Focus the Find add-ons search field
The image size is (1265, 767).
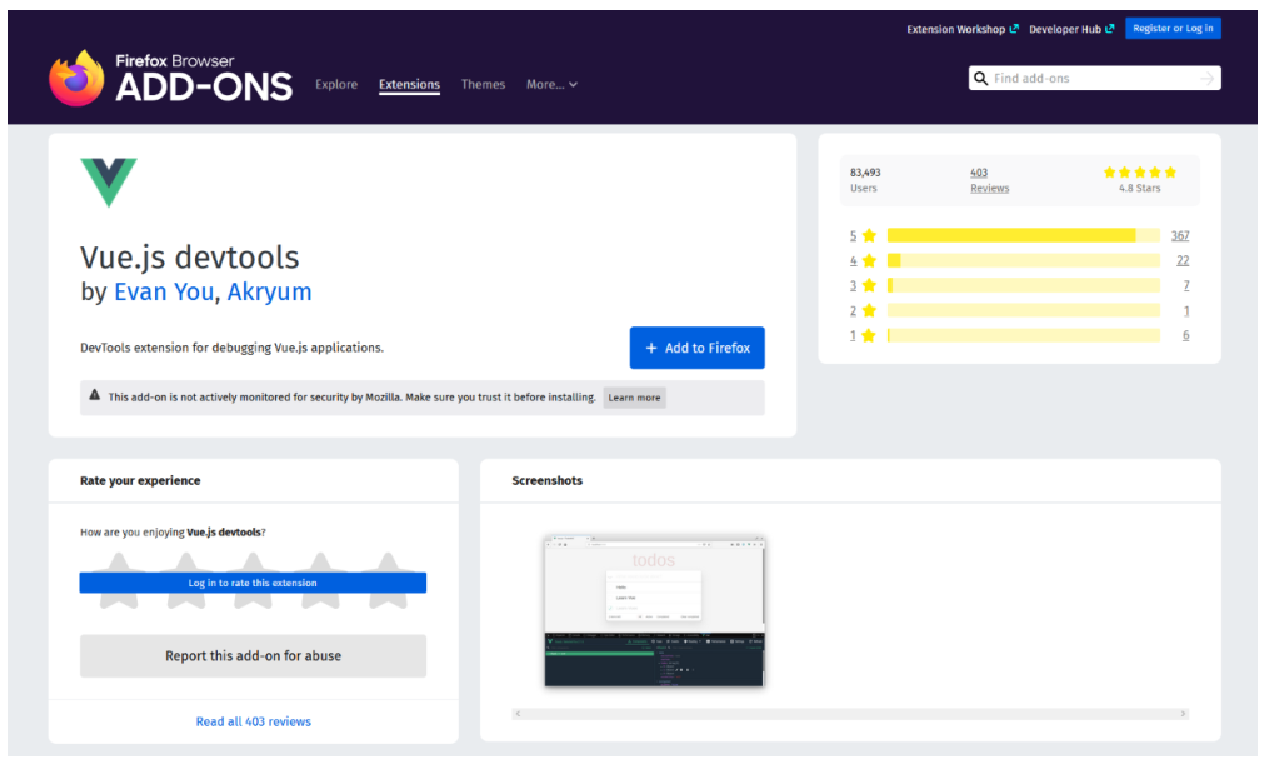click(1094, 78)
